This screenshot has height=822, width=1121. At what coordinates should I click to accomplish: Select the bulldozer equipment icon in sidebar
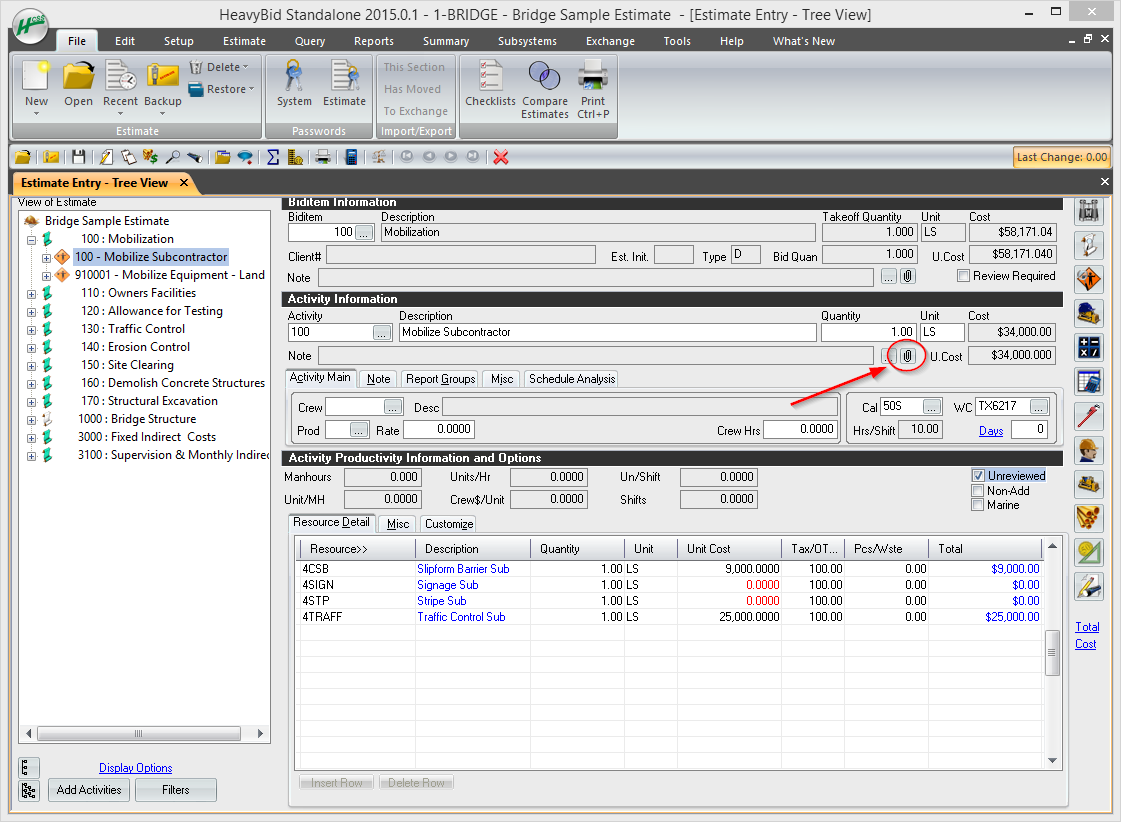(x=1089, y=484)
